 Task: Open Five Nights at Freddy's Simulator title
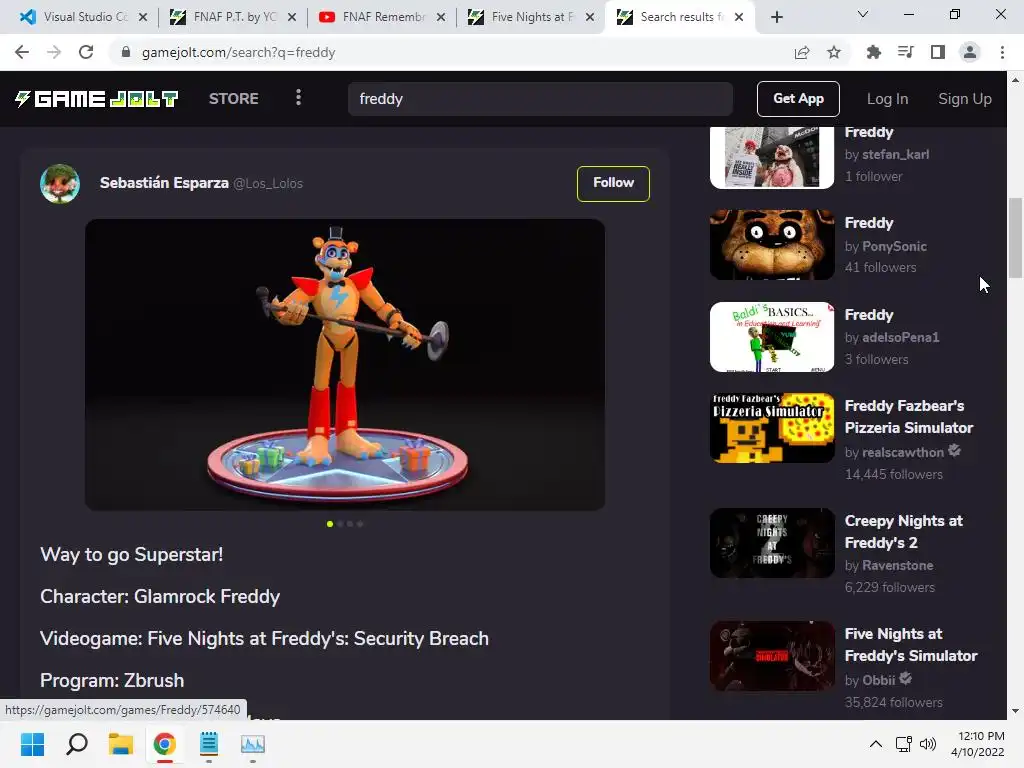point(911,645)
